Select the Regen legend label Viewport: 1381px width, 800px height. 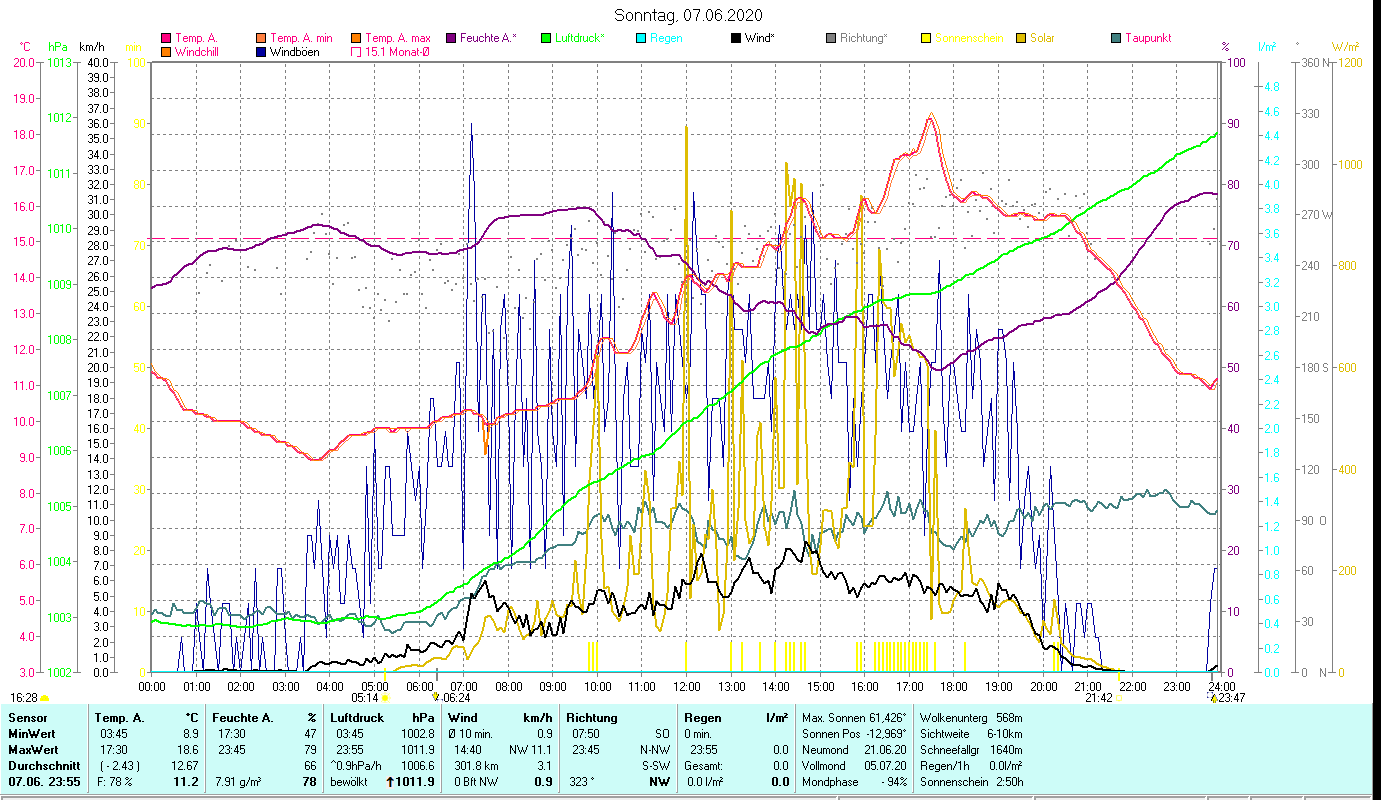pos(666,39)
